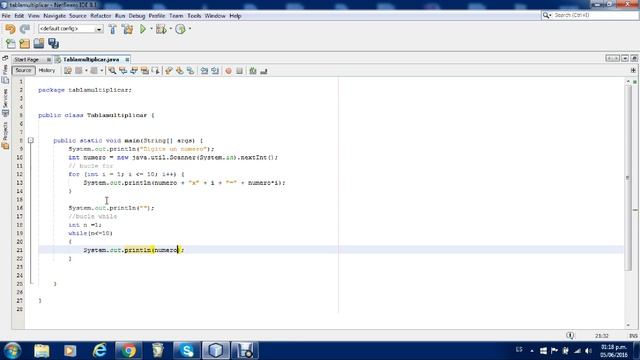Click the Comment lines icon
Screen dimensions: 640x360
click(x=253, y=71)
